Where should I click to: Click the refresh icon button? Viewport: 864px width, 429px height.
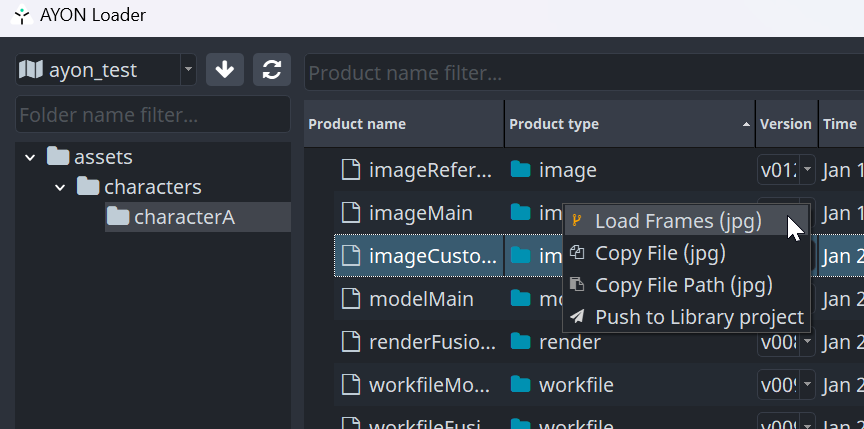[x=271, y=70]
